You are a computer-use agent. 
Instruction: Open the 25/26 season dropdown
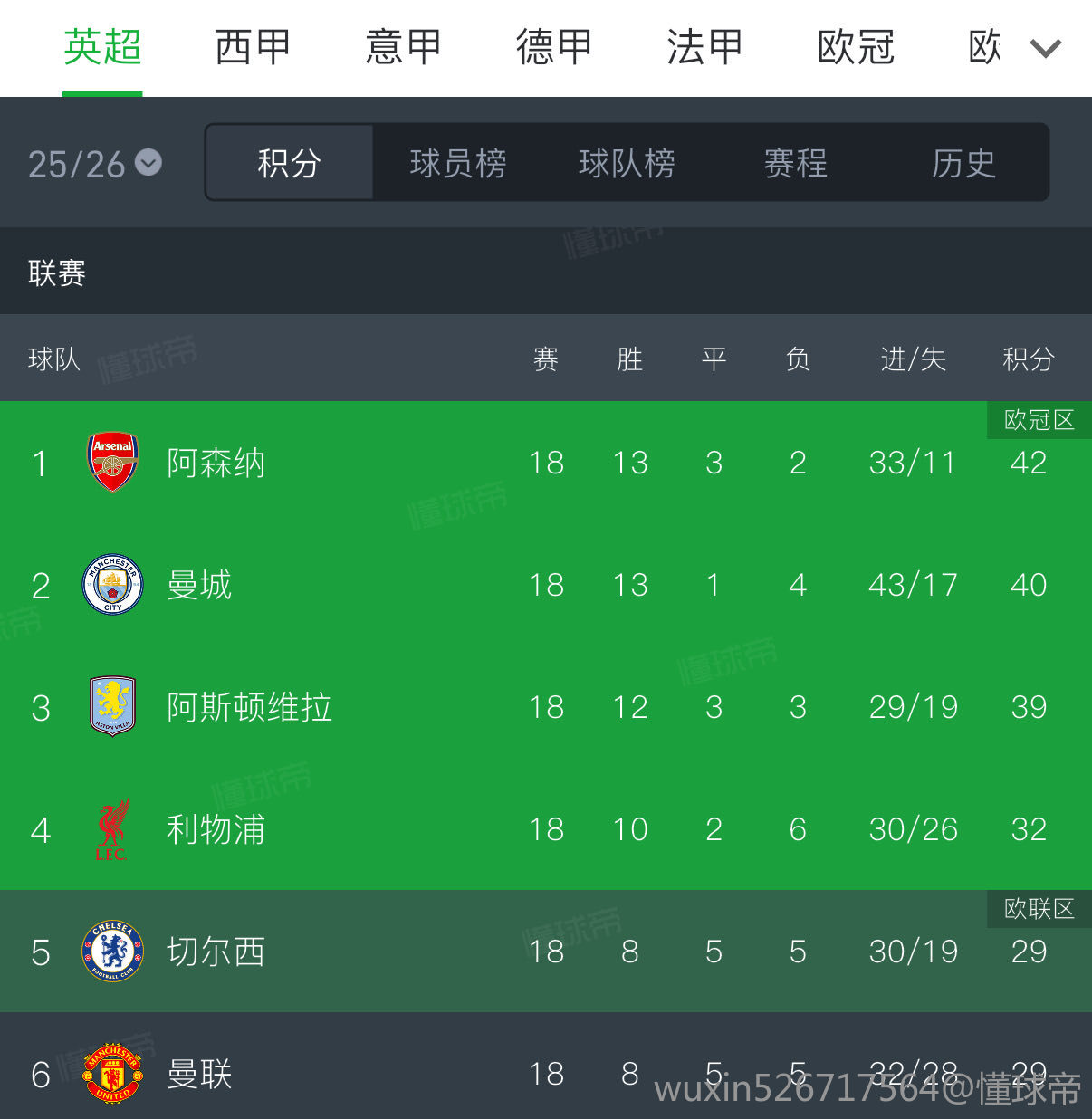click(x=94, y=164)
